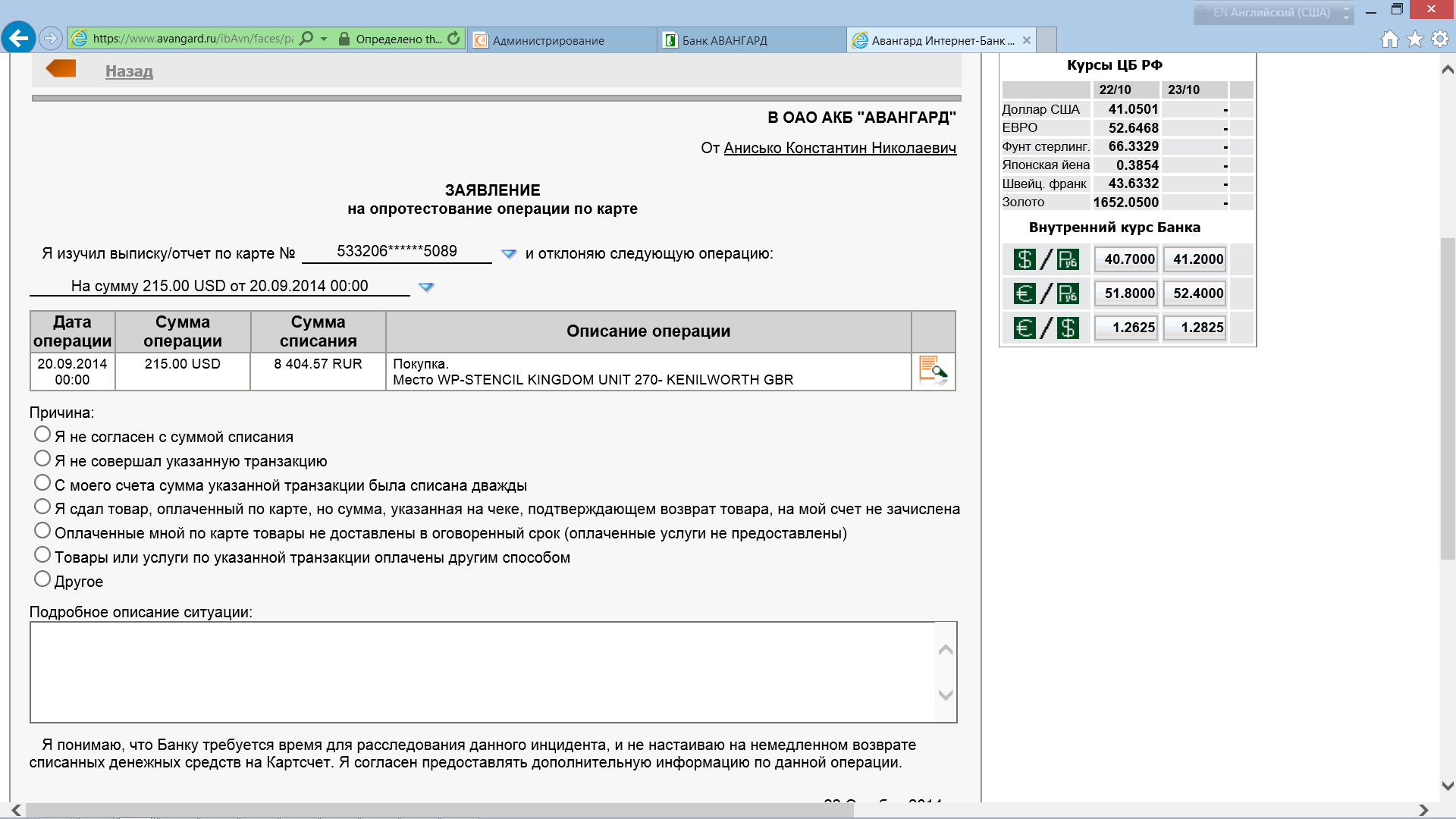
Task: Click the horizontal scroll right arrow
Action: point(1423,810)
